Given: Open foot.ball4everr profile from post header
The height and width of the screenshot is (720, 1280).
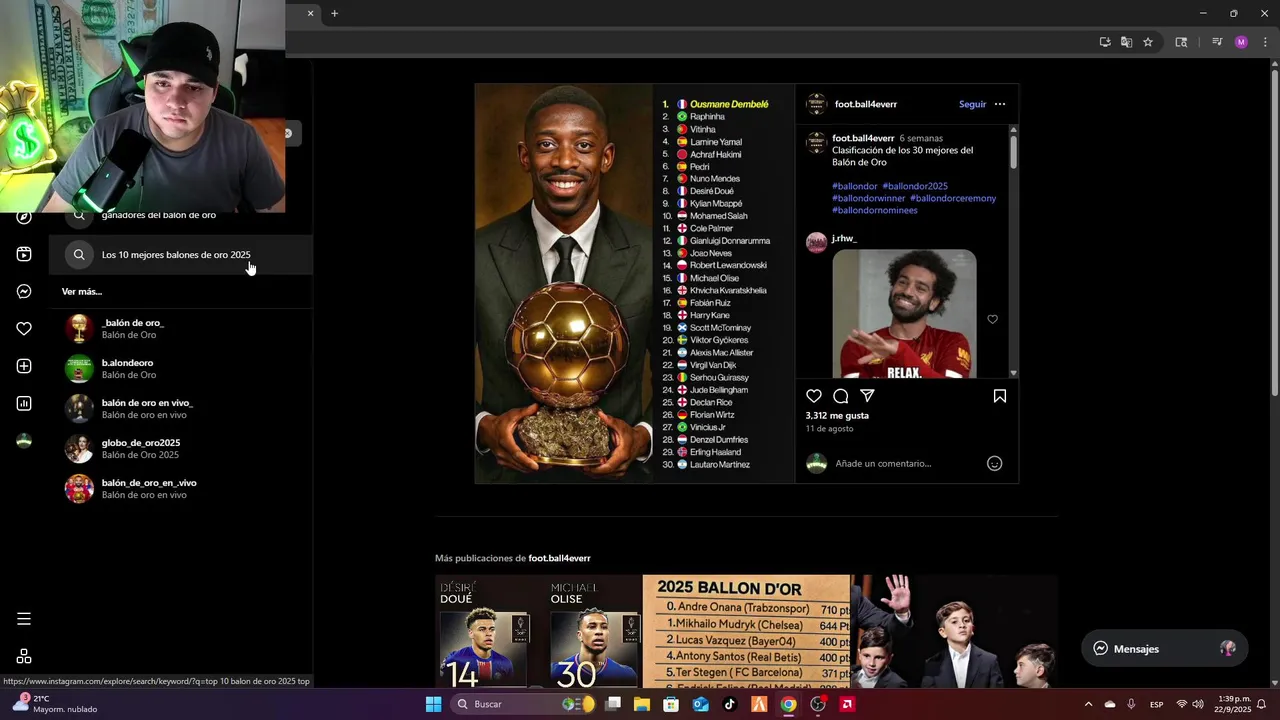Looking at the screenshot, I should [x=866, y=104].
